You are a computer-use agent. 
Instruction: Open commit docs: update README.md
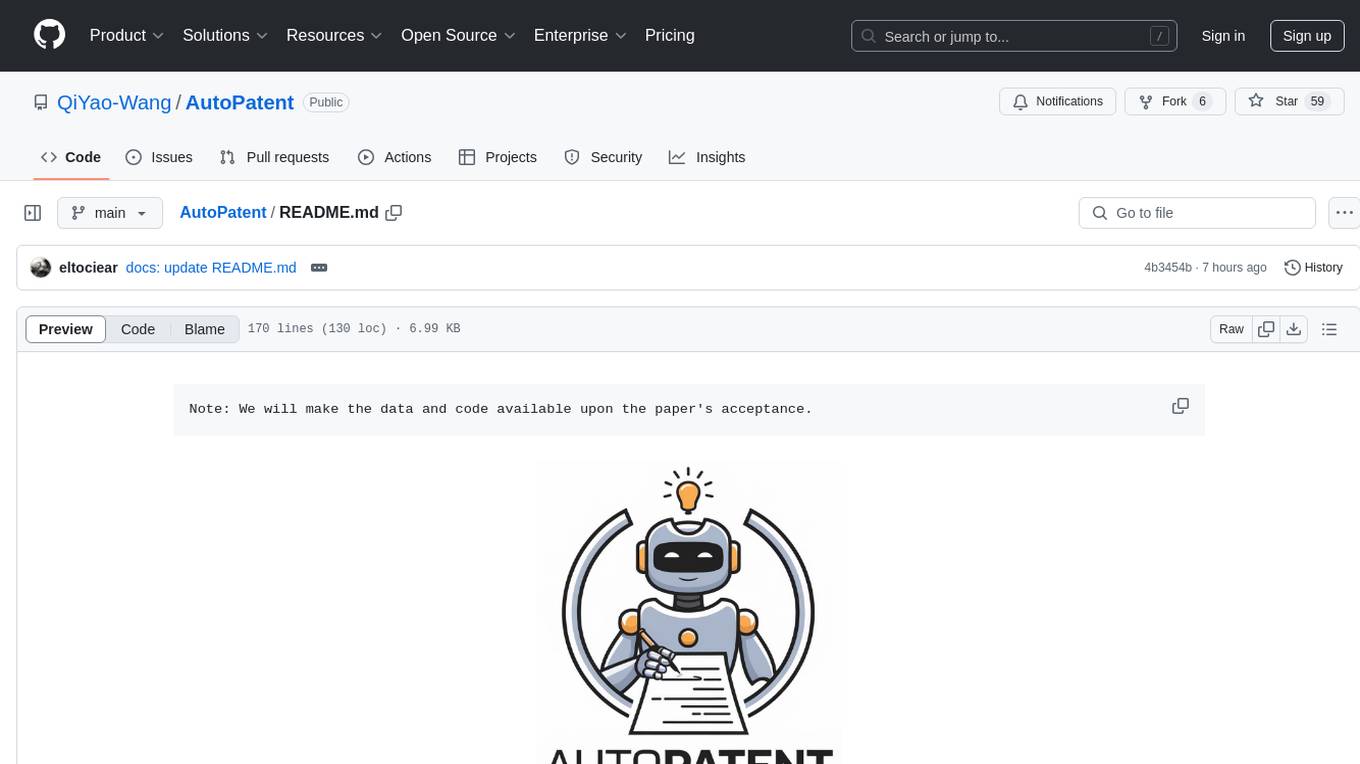click(x=211, y=268)
